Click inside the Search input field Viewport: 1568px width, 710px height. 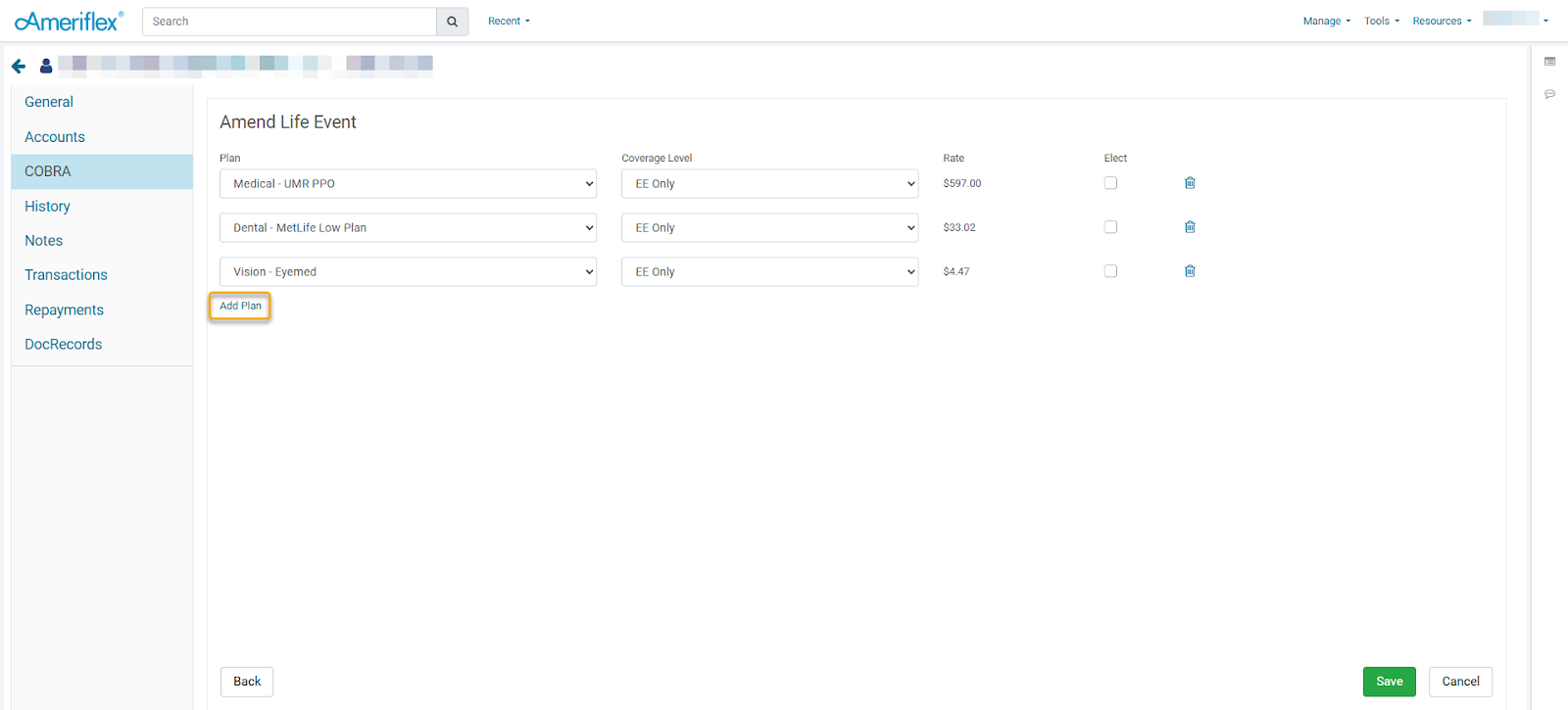[289, 22]
